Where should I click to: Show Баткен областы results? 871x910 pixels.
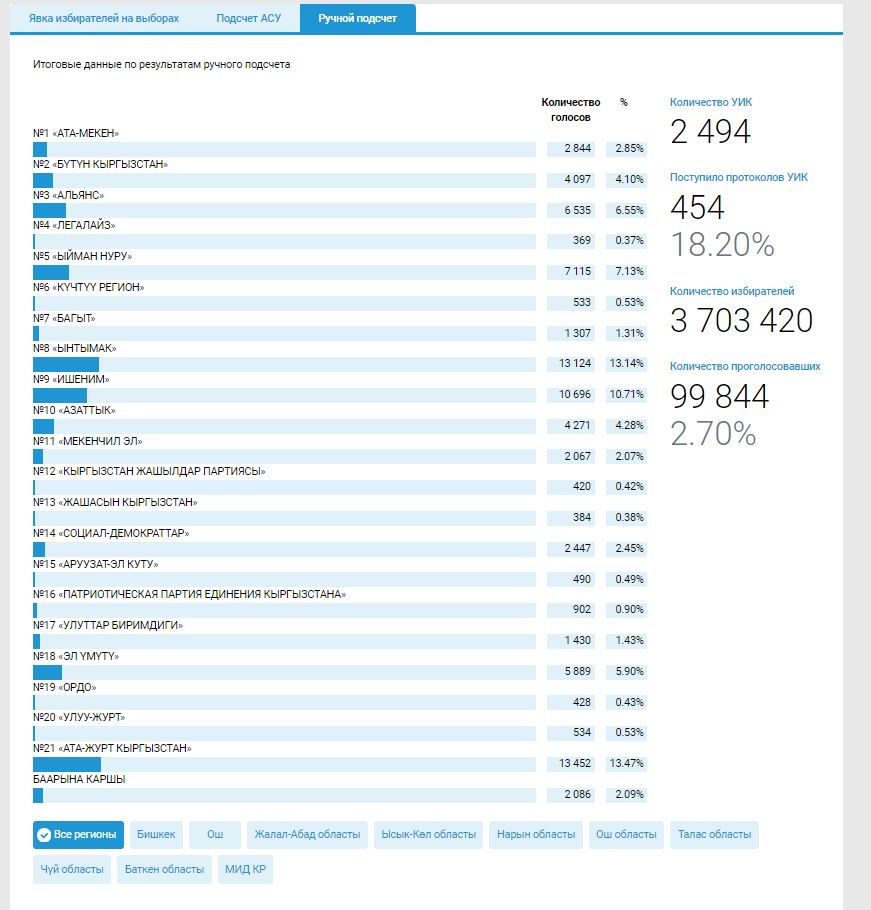click(x=165, y=869)
